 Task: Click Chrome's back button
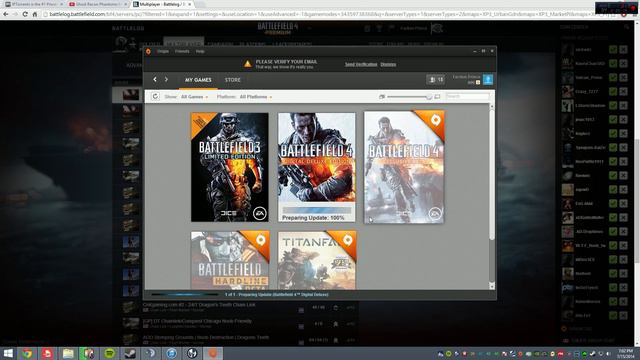(6, 14)
